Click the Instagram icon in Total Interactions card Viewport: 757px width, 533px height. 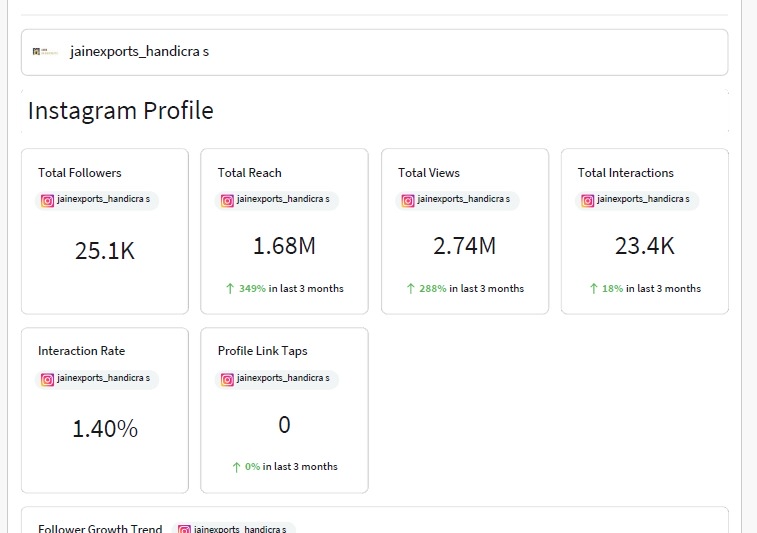(587, 200)
